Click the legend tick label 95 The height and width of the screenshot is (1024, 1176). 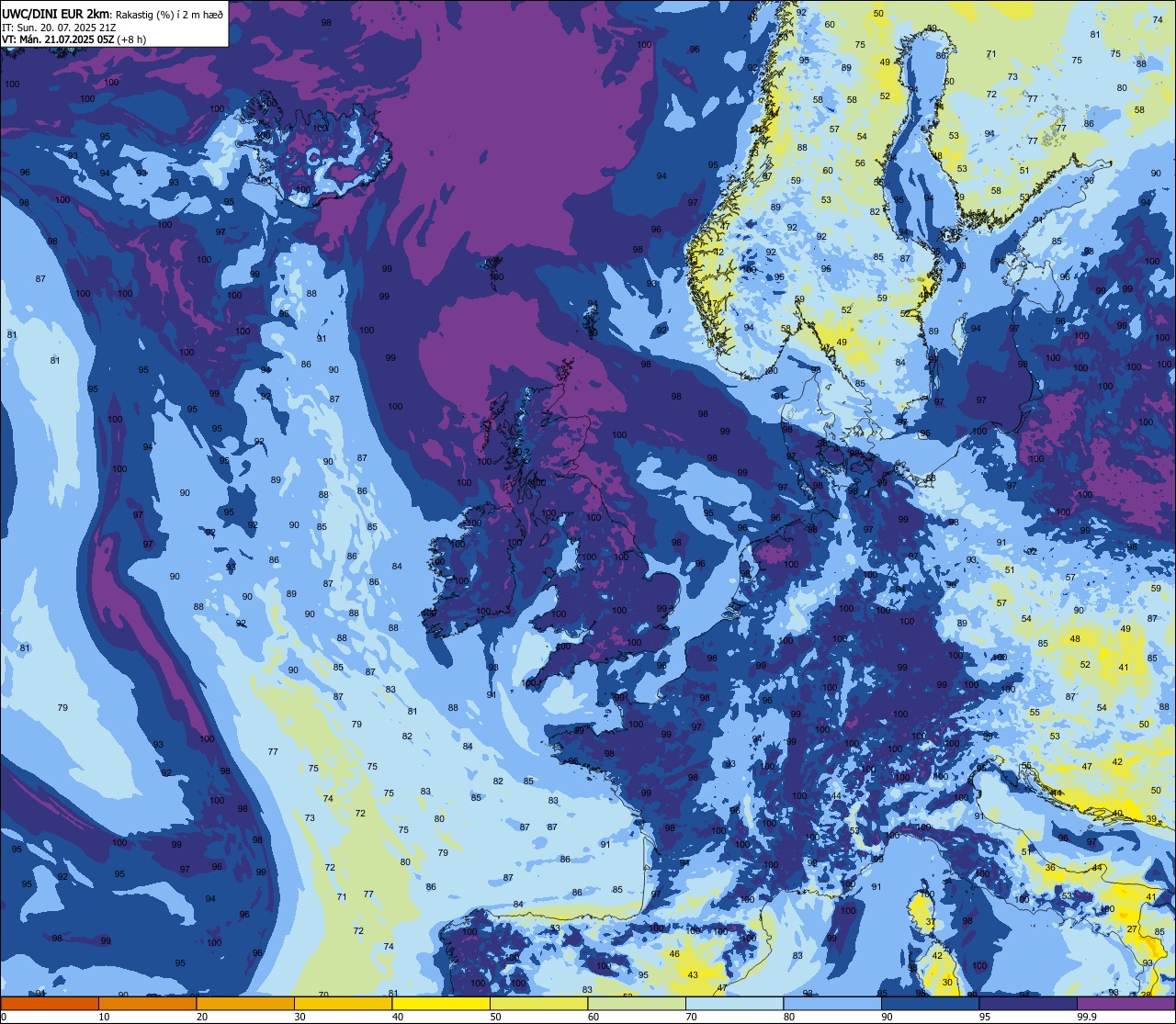[x=985, y=1017]
